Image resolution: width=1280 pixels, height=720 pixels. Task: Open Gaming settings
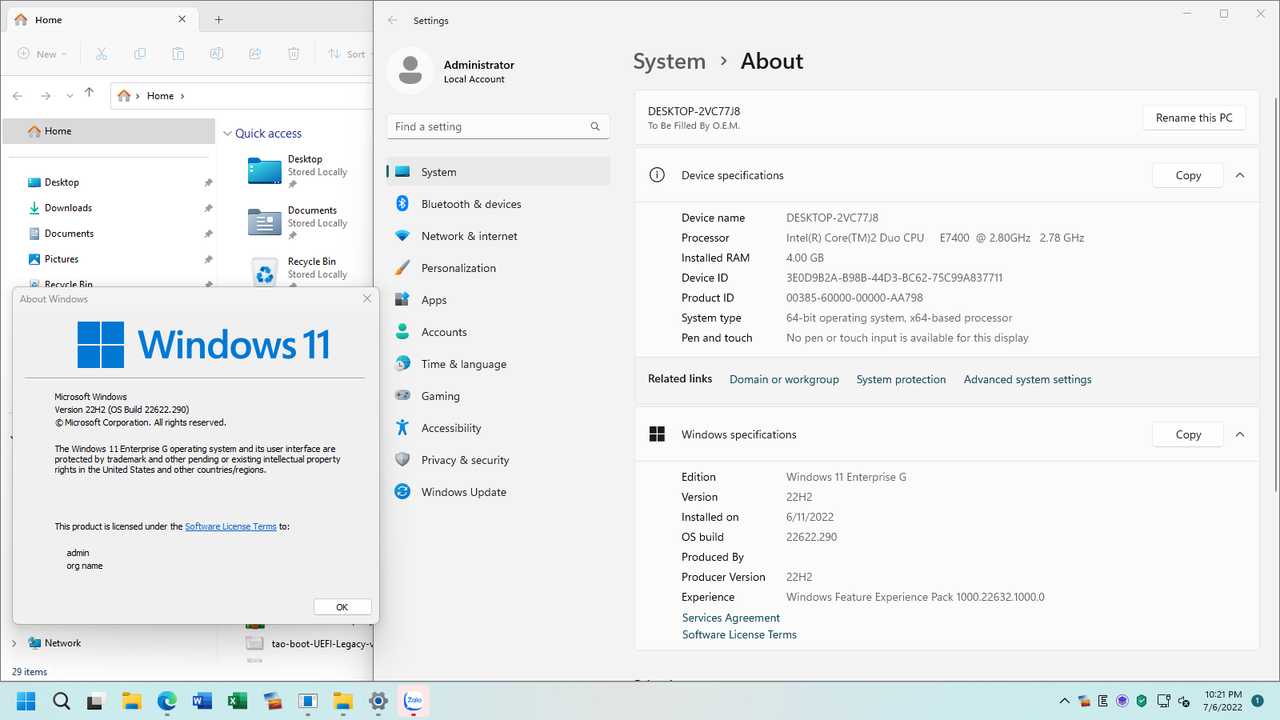[498, 396]
